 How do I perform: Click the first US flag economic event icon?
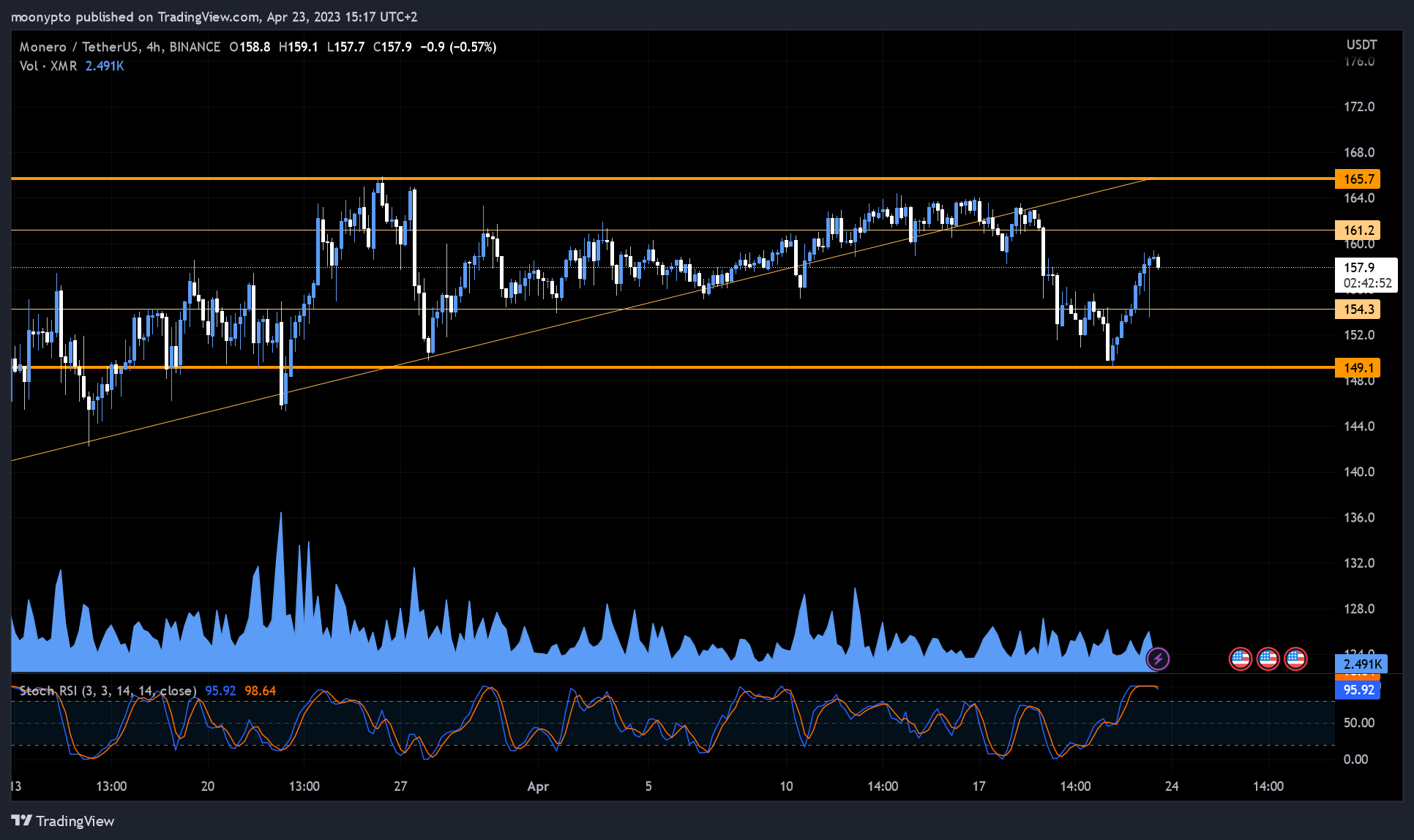click(1241, 659)
